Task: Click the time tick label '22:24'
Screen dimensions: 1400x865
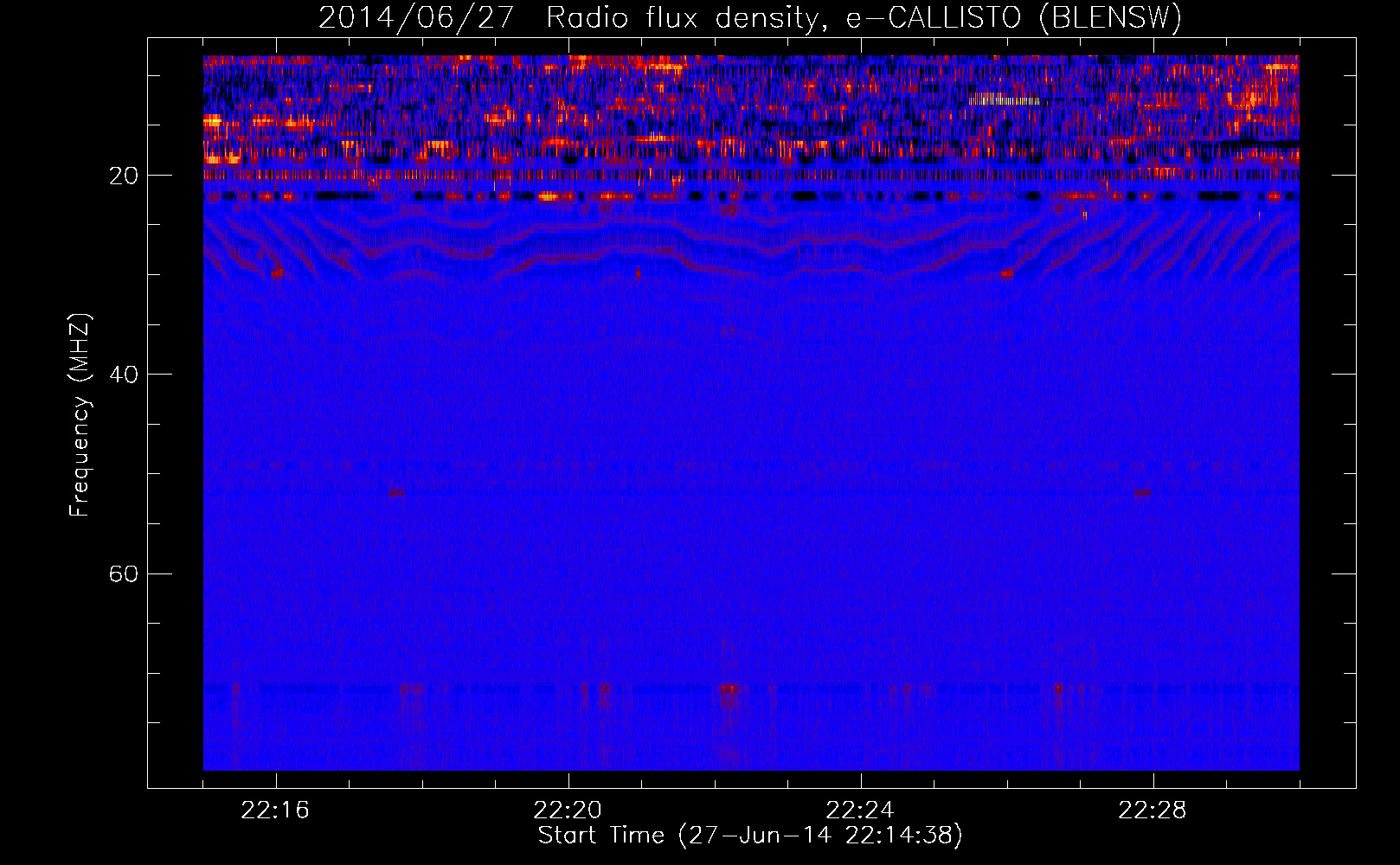Action: click(860, 811)
